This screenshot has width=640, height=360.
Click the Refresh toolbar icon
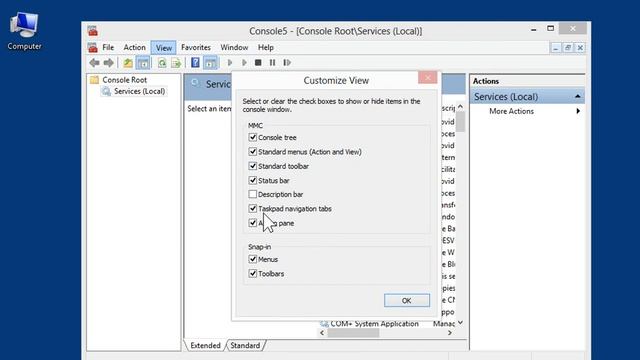[162, 62]
